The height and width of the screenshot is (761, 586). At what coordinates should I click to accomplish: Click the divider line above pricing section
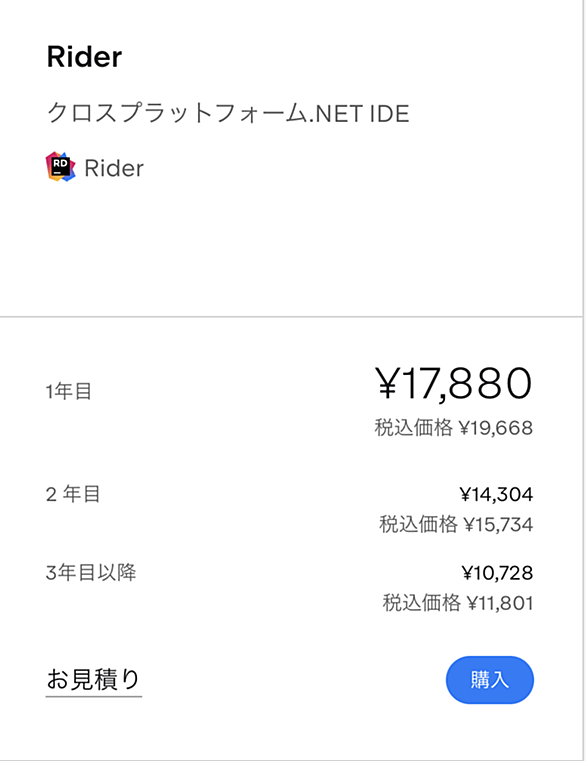click(291, 317)
